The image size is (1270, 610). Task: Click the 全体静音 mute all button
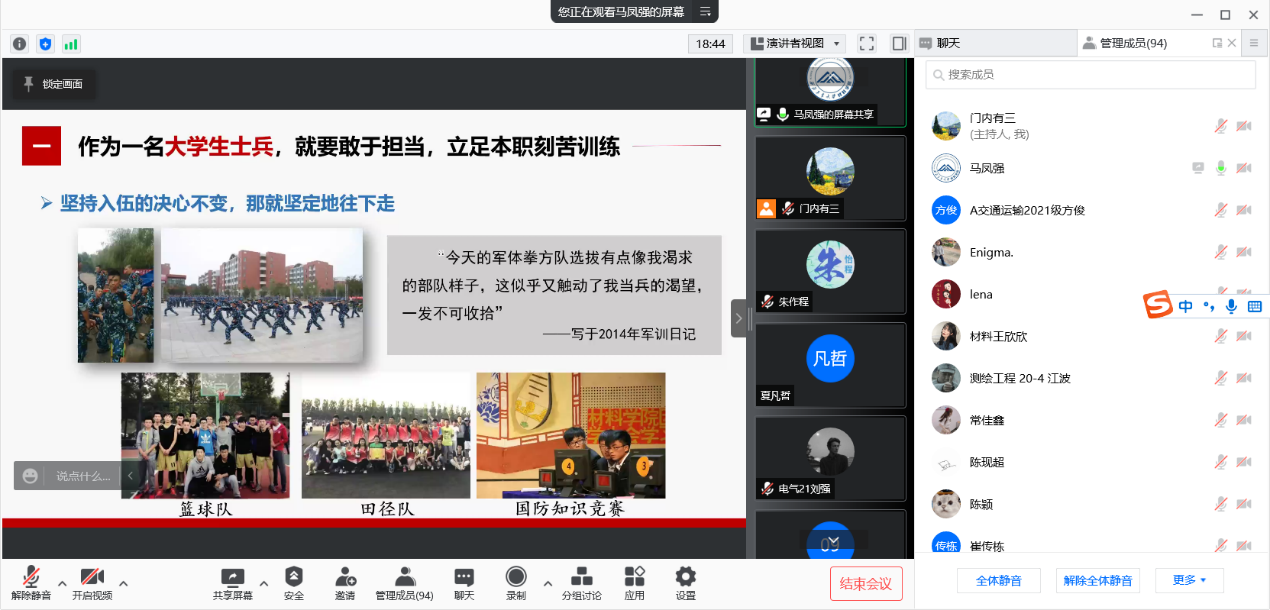[998, 580]
